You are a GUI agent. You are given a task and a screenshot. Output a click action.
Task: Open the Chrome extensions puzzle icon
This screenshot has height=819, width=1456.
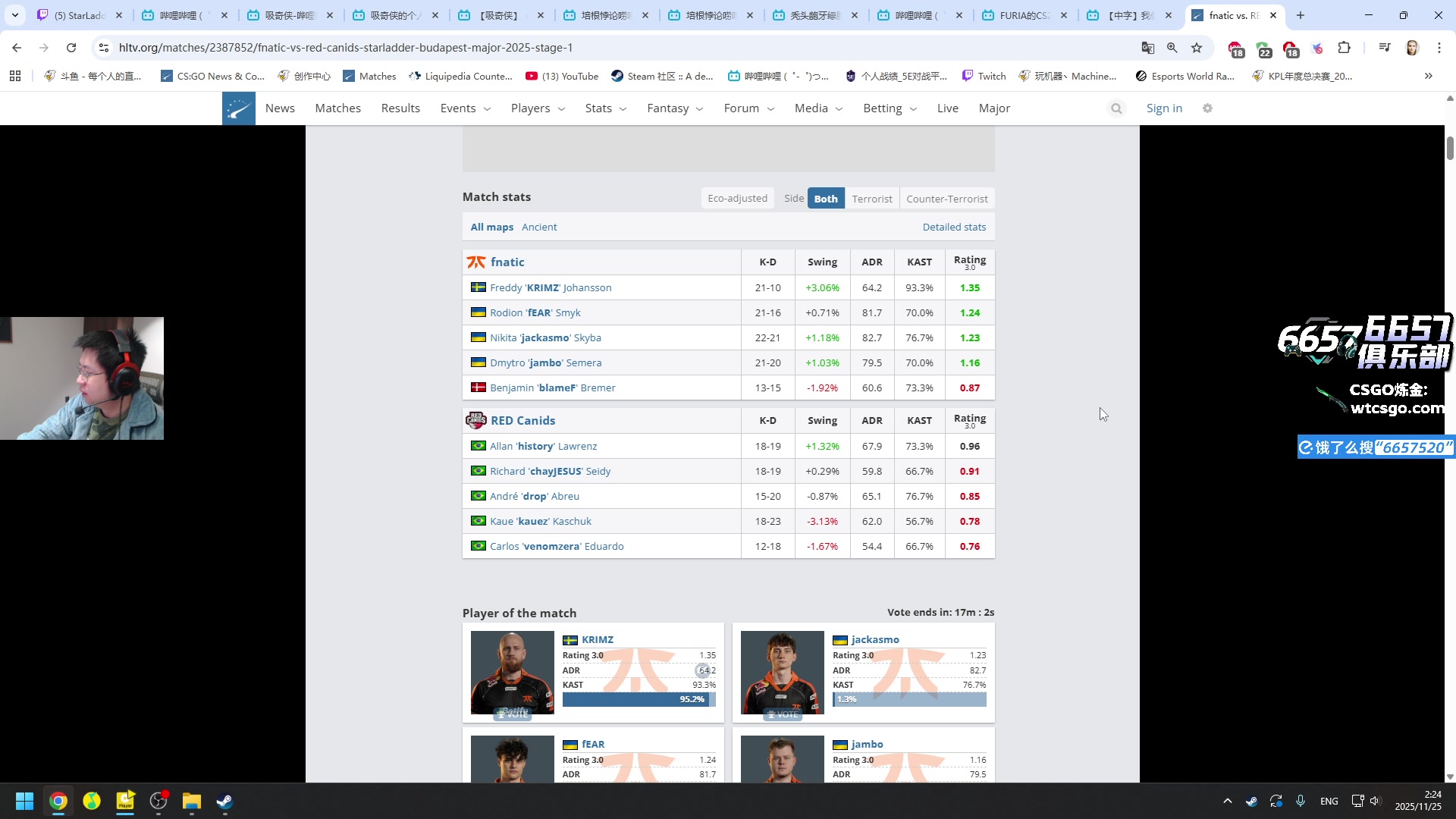(1344, 48)
